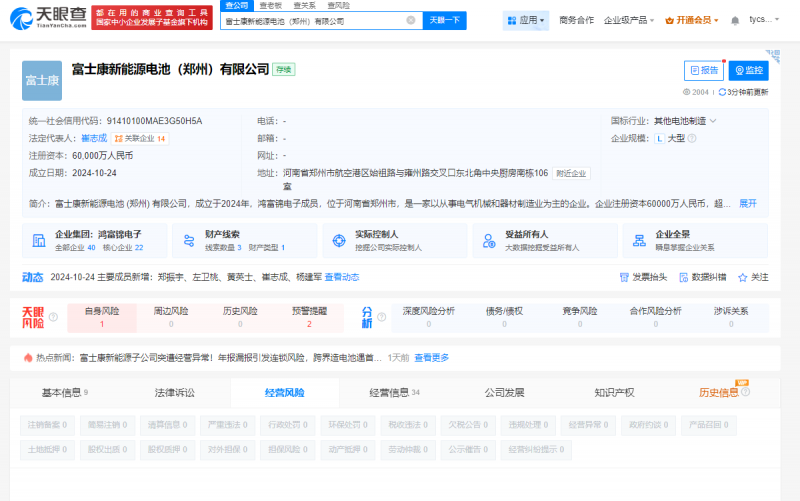The image size is (800, 501).
Task: Click the 报告 report button
Action: pos(704,70)
